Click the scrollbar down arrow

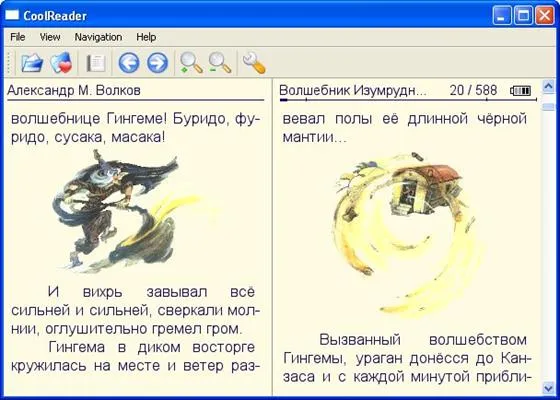click(548, 388)
